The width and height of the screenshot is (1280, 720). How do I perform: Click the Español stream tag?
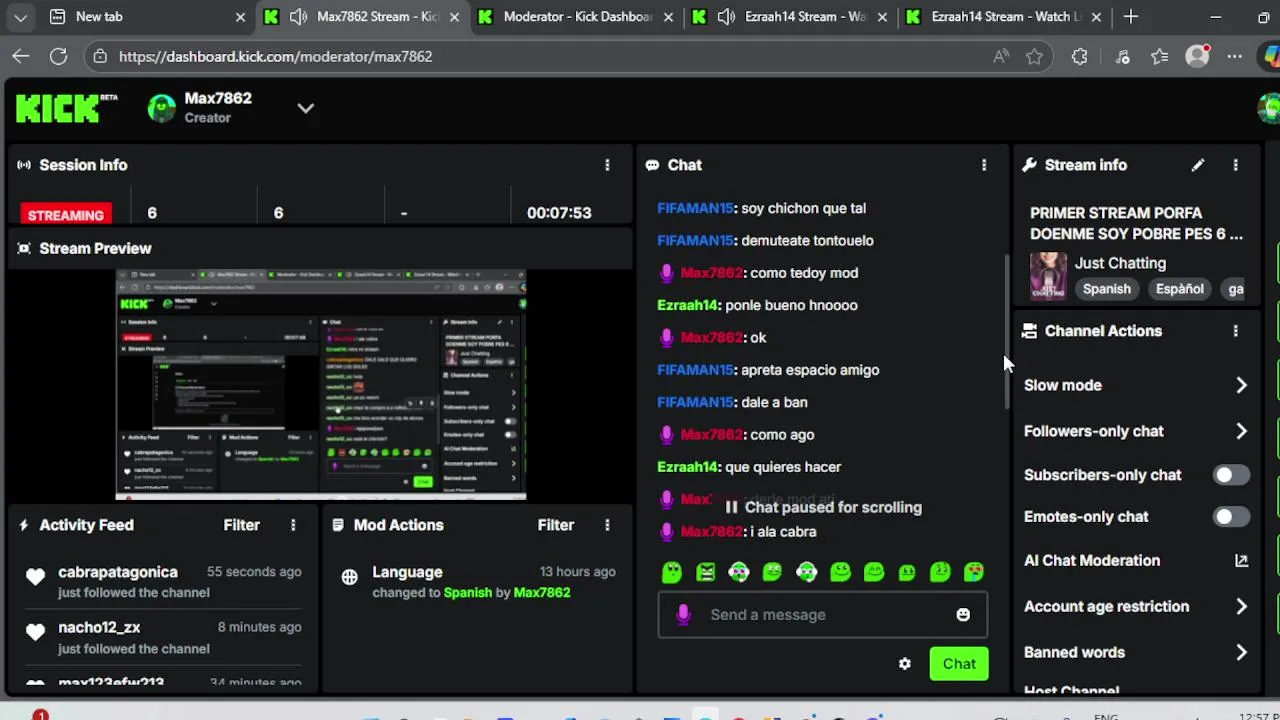coord(1179,289)
